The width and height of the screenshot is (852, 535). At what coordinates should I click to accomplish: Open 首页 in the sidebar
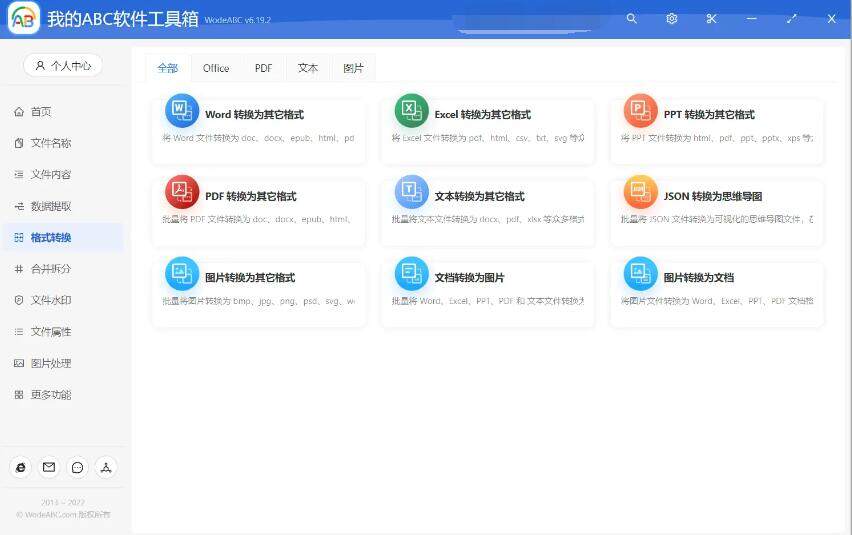point(62,112)
